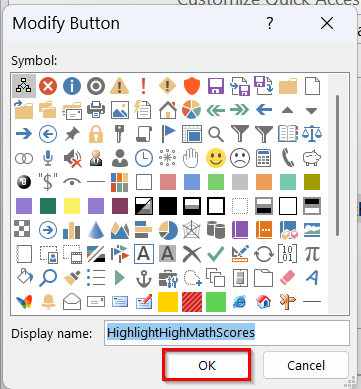Select the yellow color square in purple row
This screenshot has width=361, height=389.
pos(72,206)
